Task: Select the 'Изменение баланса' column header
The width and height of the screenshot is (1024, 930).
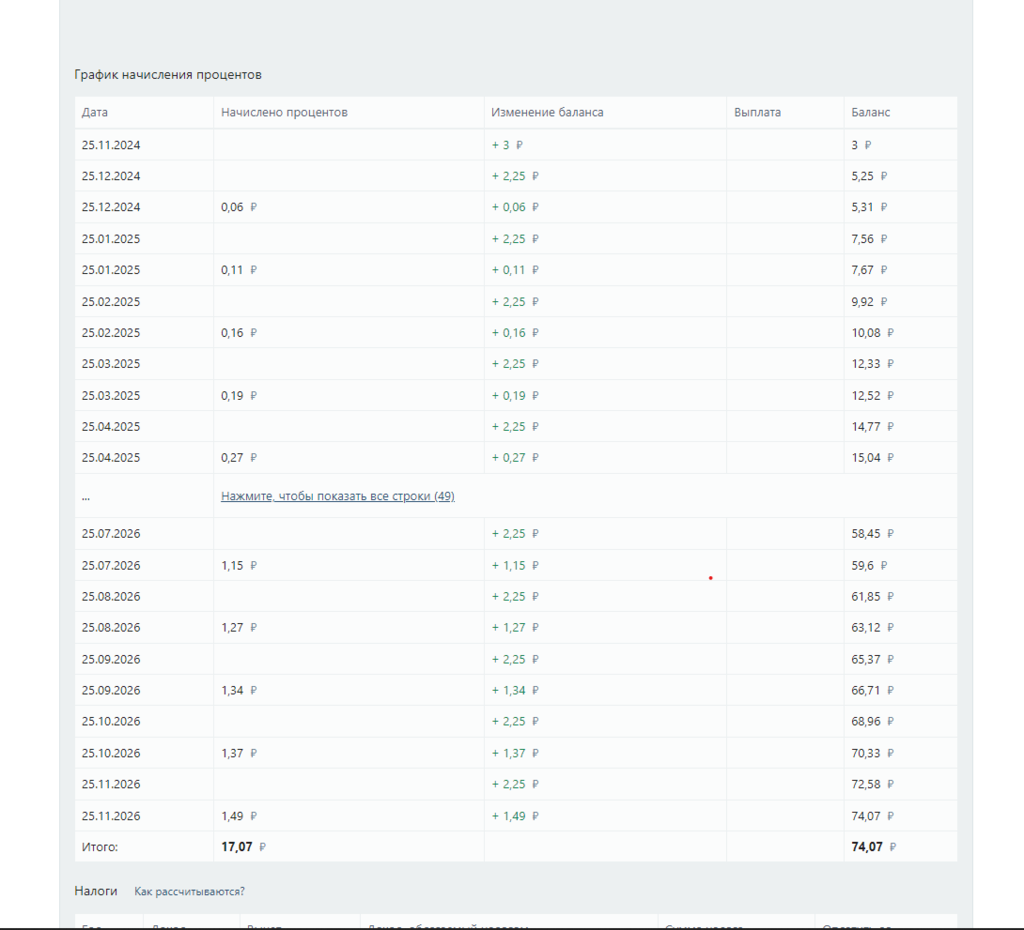Action: pos(547,113)
